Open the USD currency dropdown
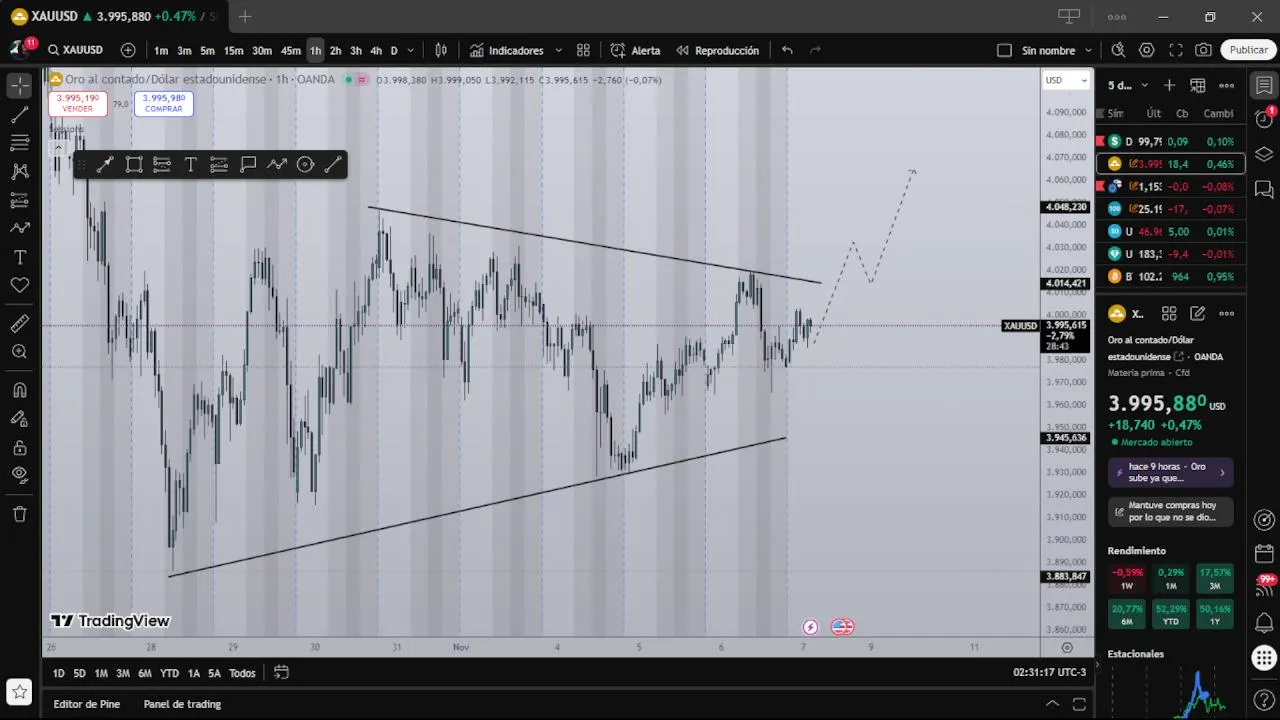The height and width of the screenshot is (720, 1280). pos(1066,80)
